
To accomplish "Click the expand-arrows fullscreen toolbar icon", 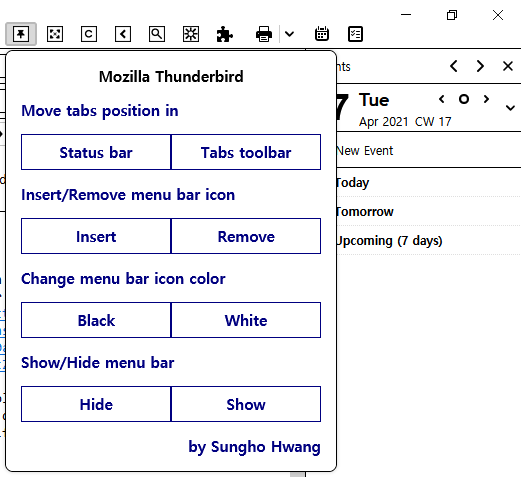I will pos(55,34).
